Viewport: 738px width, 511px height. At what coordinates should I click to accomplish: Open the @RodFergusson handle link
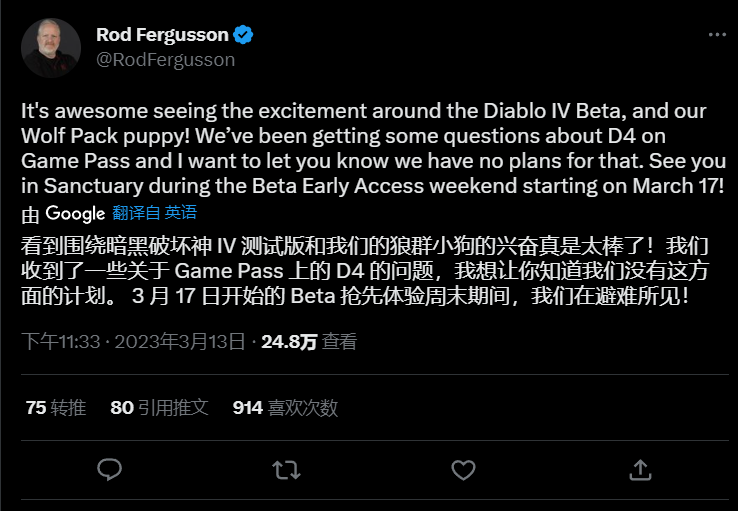pos(165,59)
